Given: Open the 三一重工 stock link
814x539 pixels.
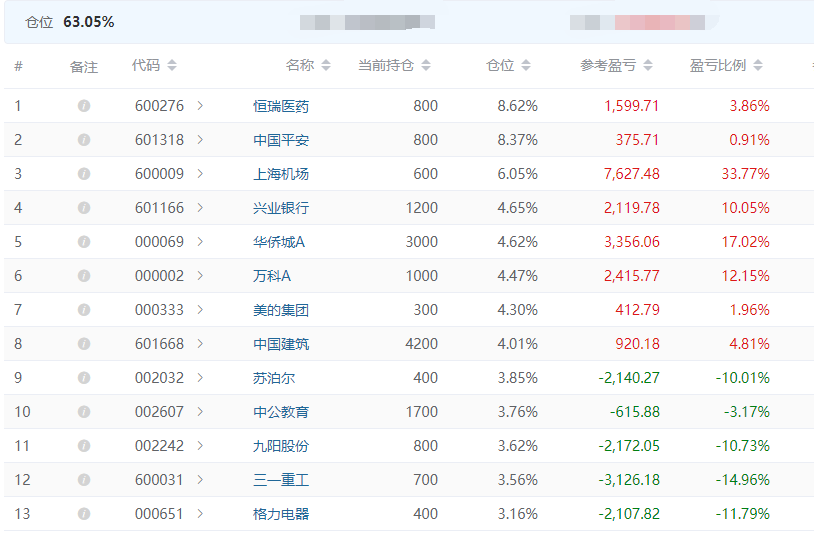Looking at the screenshot, I should (x=281, y=480).
